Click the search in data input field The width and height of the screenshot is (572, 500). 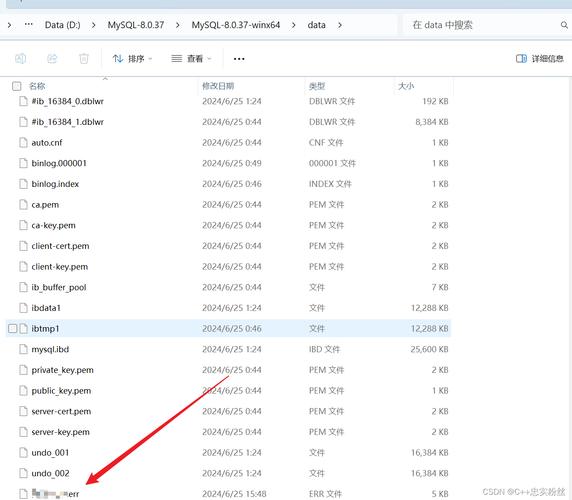(482, 25)
